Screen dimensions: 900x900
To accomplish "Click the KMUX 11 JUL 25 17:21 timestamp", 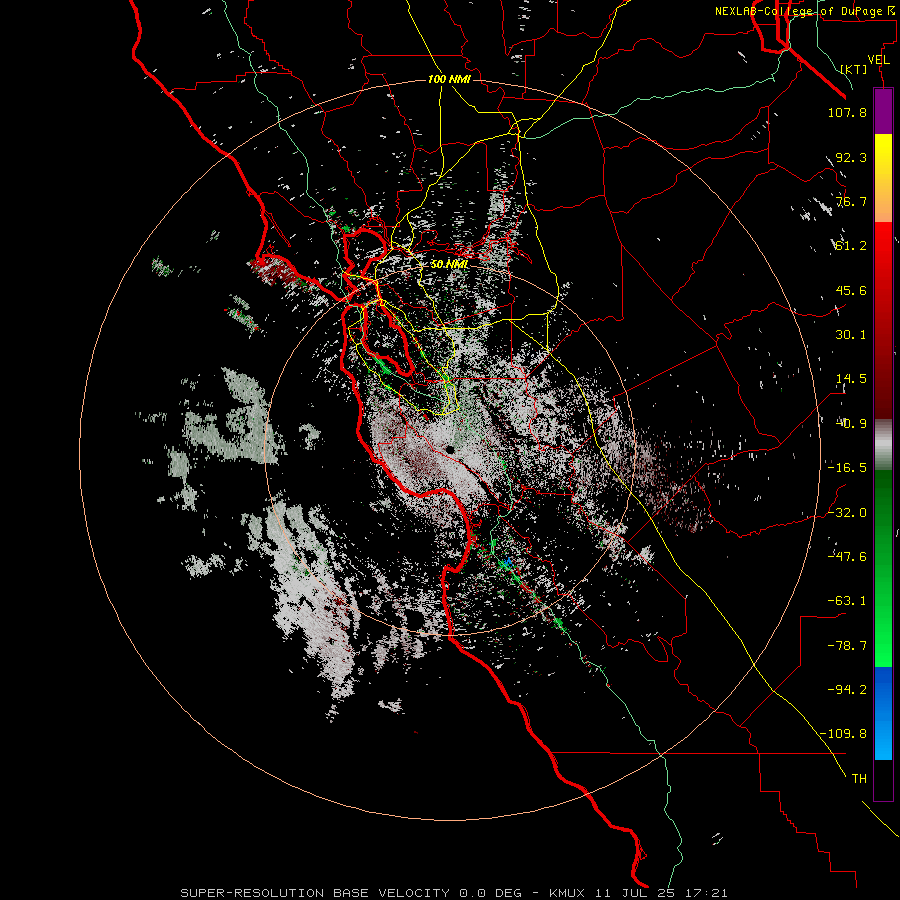I will pyautogui.click(x=638, y=893).
